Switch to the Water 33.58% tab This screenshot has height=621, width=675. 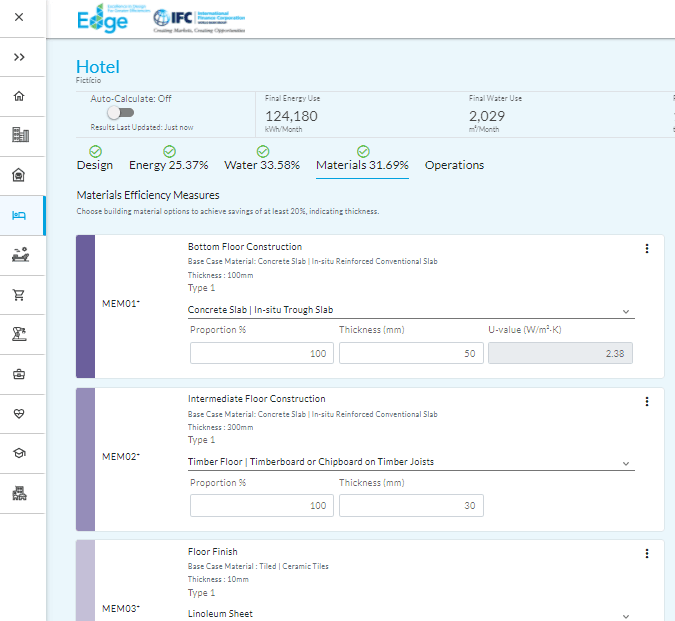pyautogui.click(x=262, y=165)
